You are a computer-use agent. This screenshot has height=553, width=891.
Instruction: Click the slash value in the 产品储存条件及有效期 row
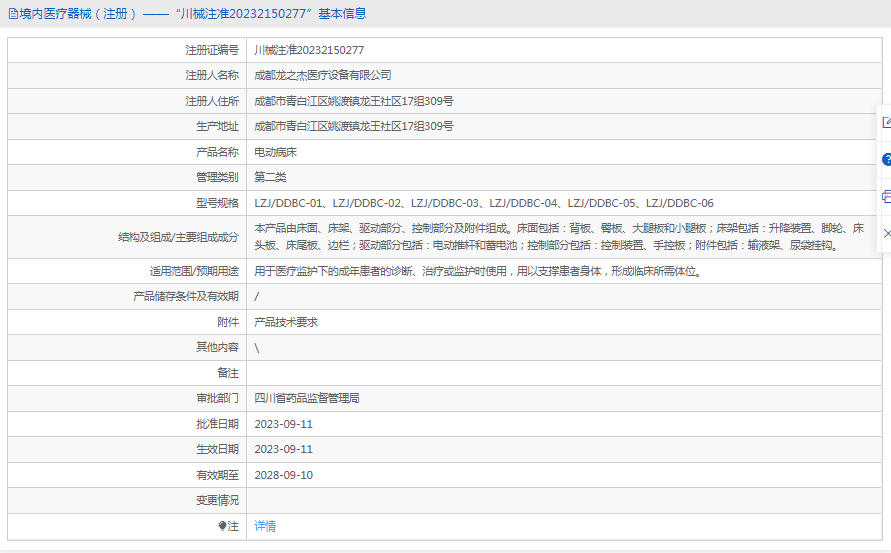[x=256, y=296]
